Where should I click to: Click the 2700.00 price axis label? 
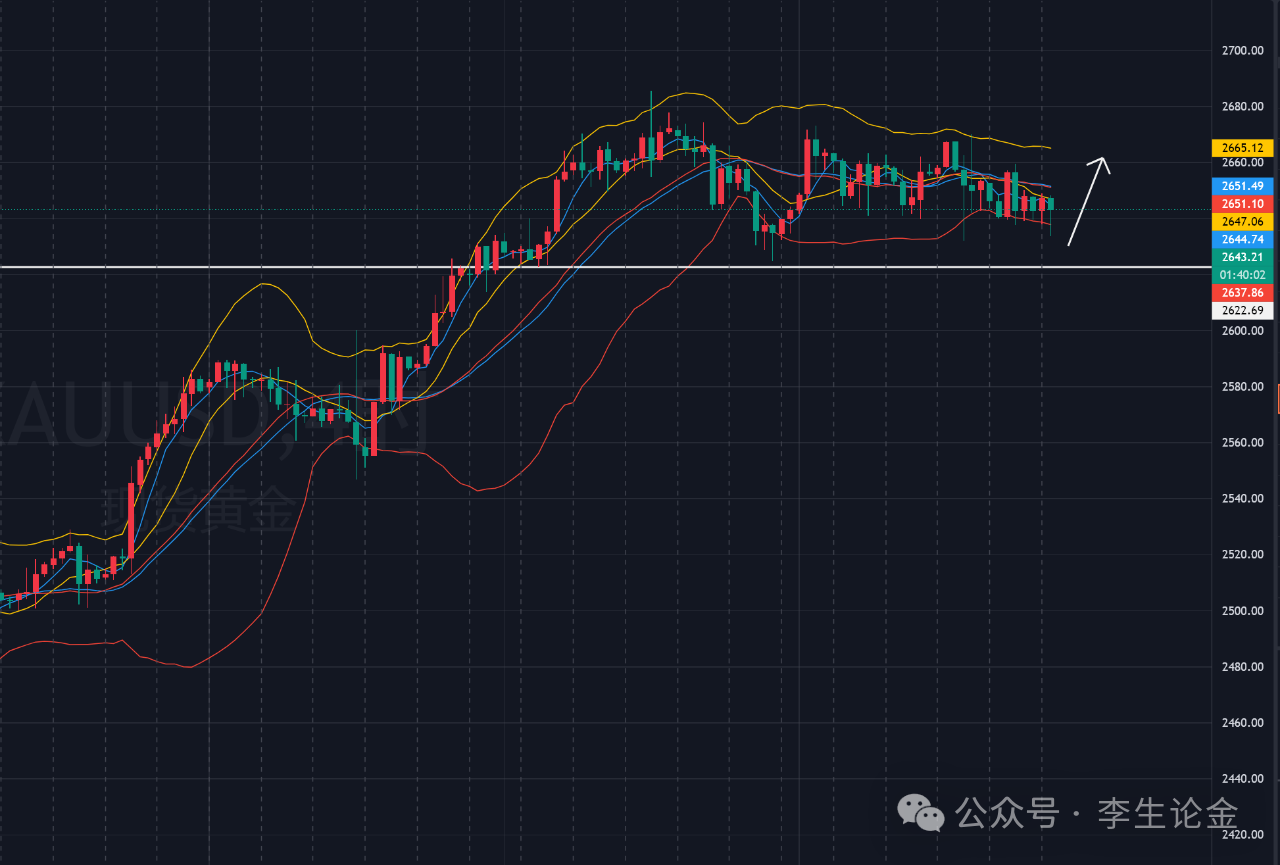pos(1242,50)
